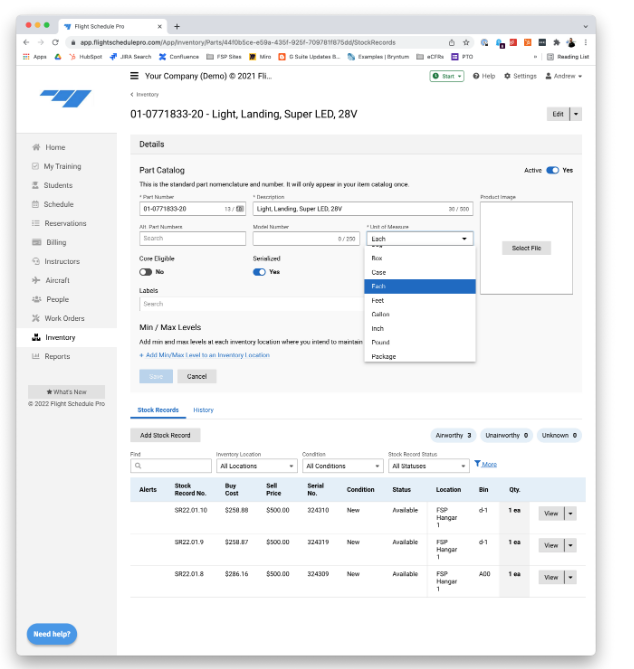Turn off the Serialized toggle
The width and height of the screenshot is (634, 669).
pos(259,272)
